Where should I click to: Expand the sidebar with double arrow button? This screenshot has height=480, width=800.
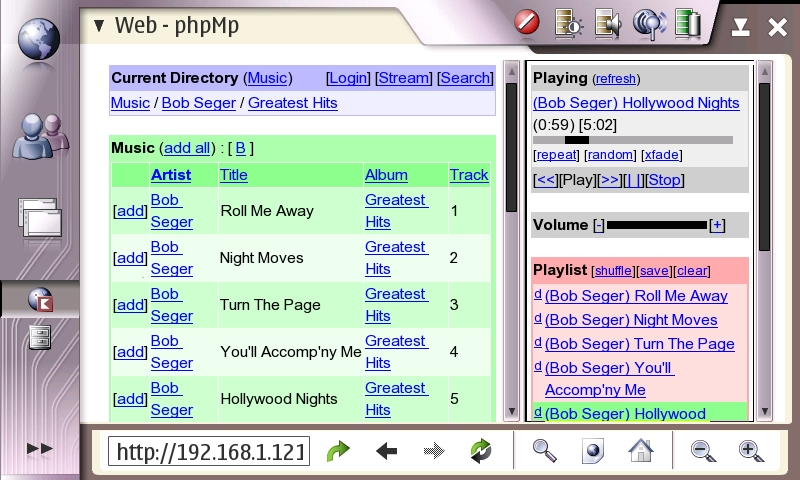(39, 449)
